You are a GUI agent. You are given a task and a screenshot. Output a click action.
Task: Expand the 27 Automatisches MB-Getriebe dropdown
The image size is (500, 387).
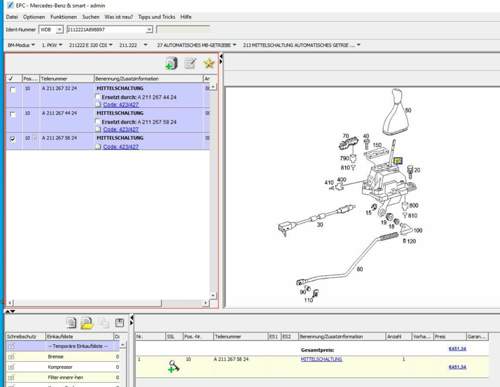click(x=196, y=45)
